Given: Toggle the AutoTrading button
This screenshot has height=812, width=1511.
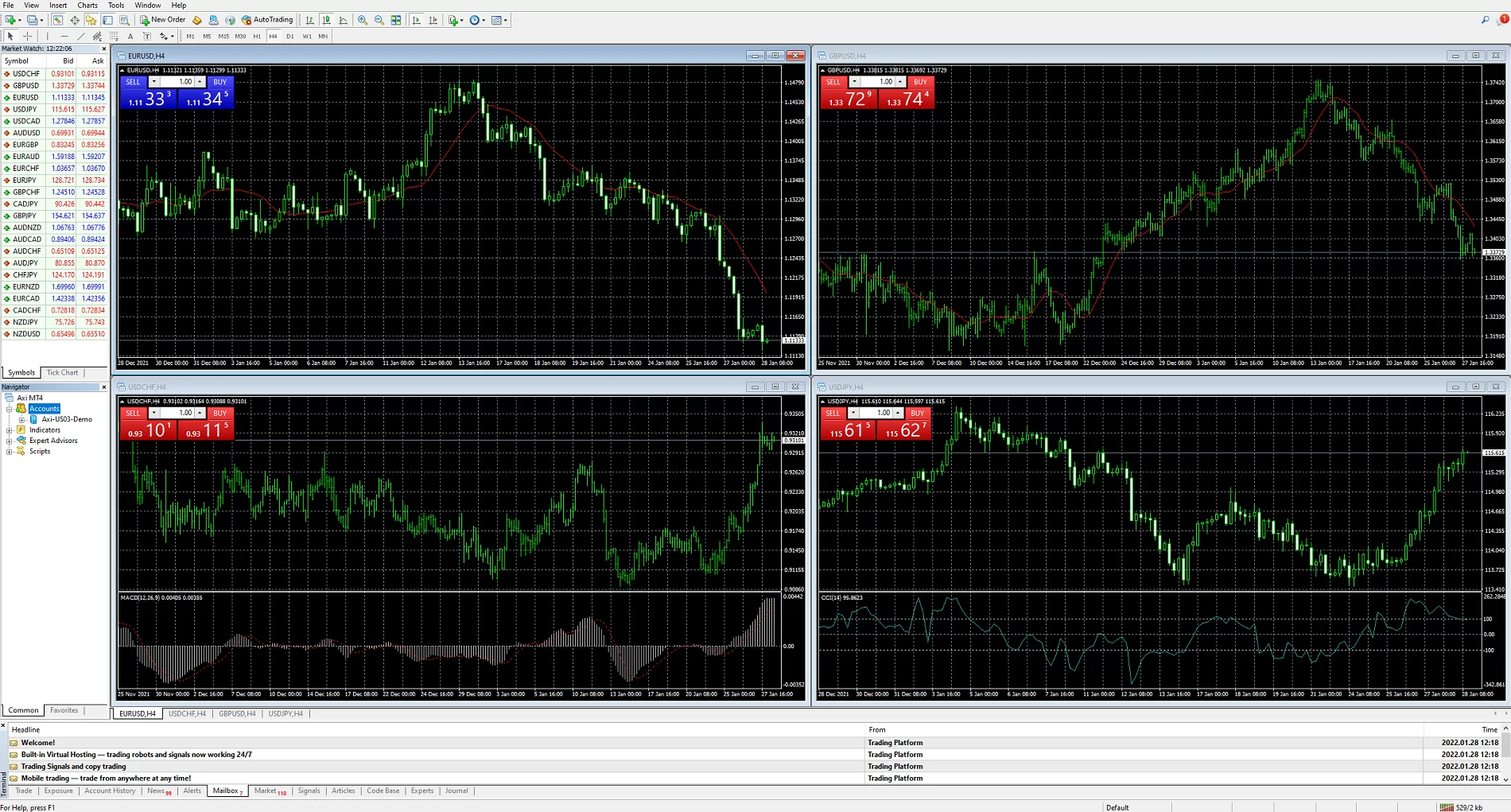Looking at the screenshot, I should (x=267, y=20).
